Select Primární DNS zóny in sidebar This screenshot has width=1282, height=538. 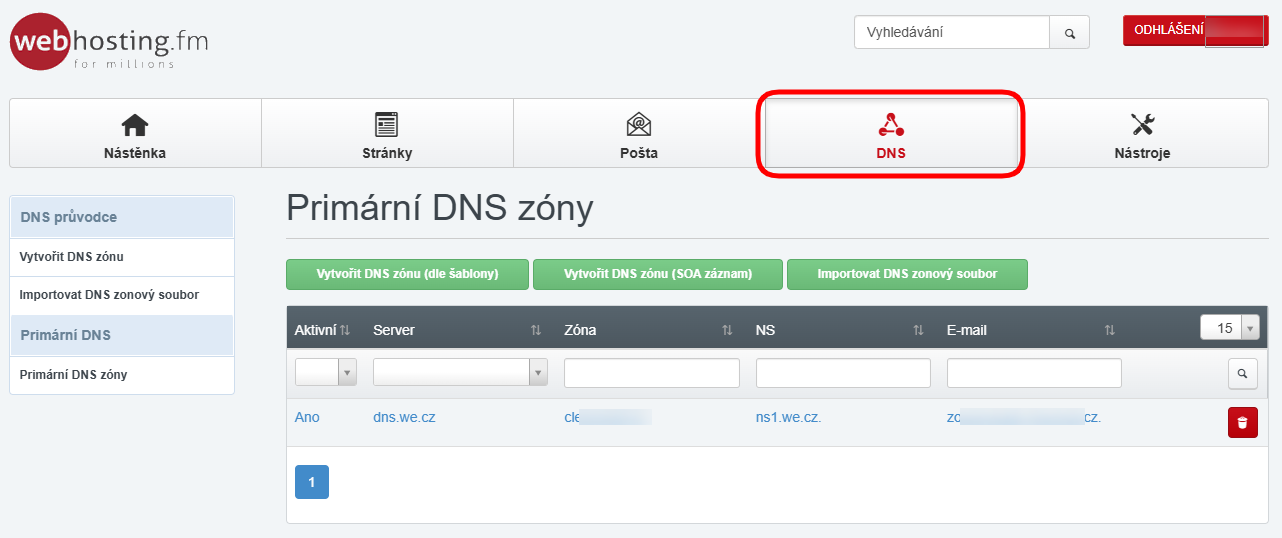74,375
